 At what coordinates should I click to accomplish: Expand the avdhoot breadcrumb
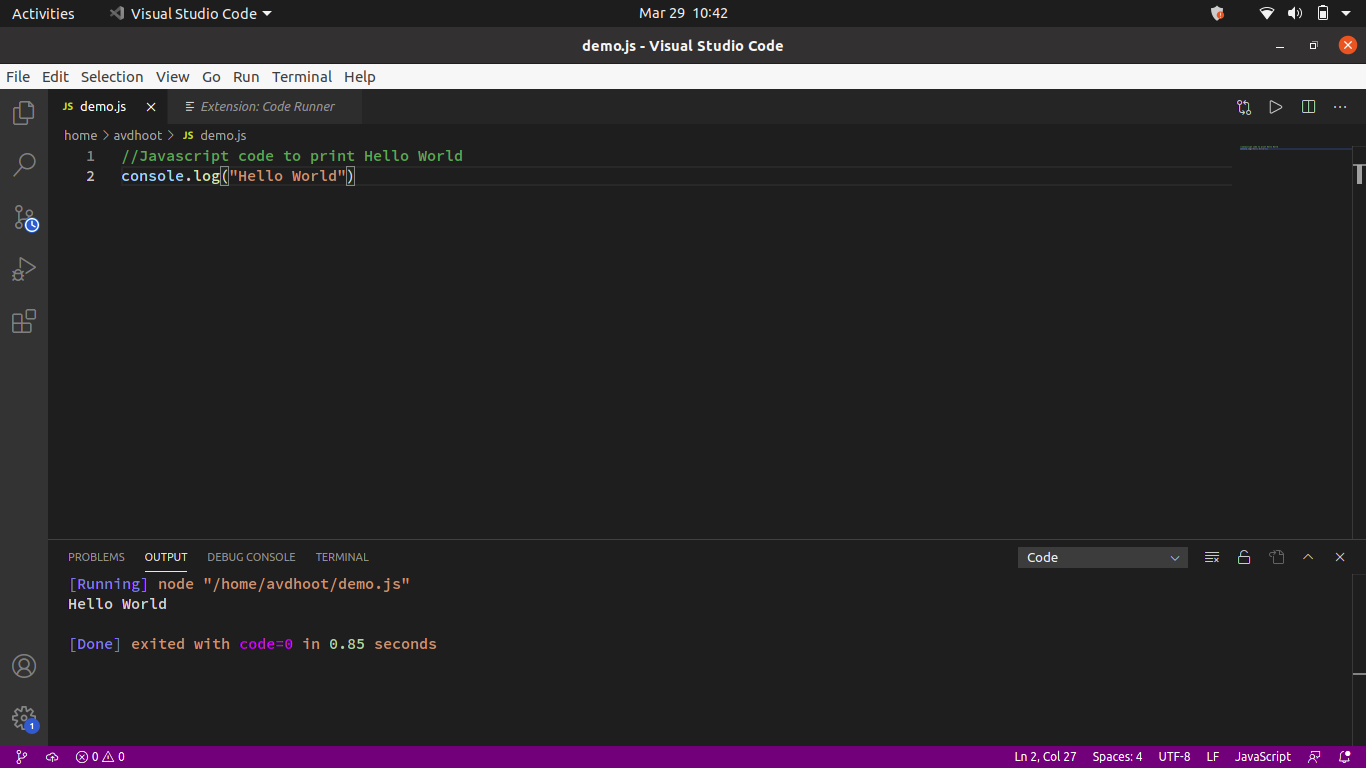(138, 135)
